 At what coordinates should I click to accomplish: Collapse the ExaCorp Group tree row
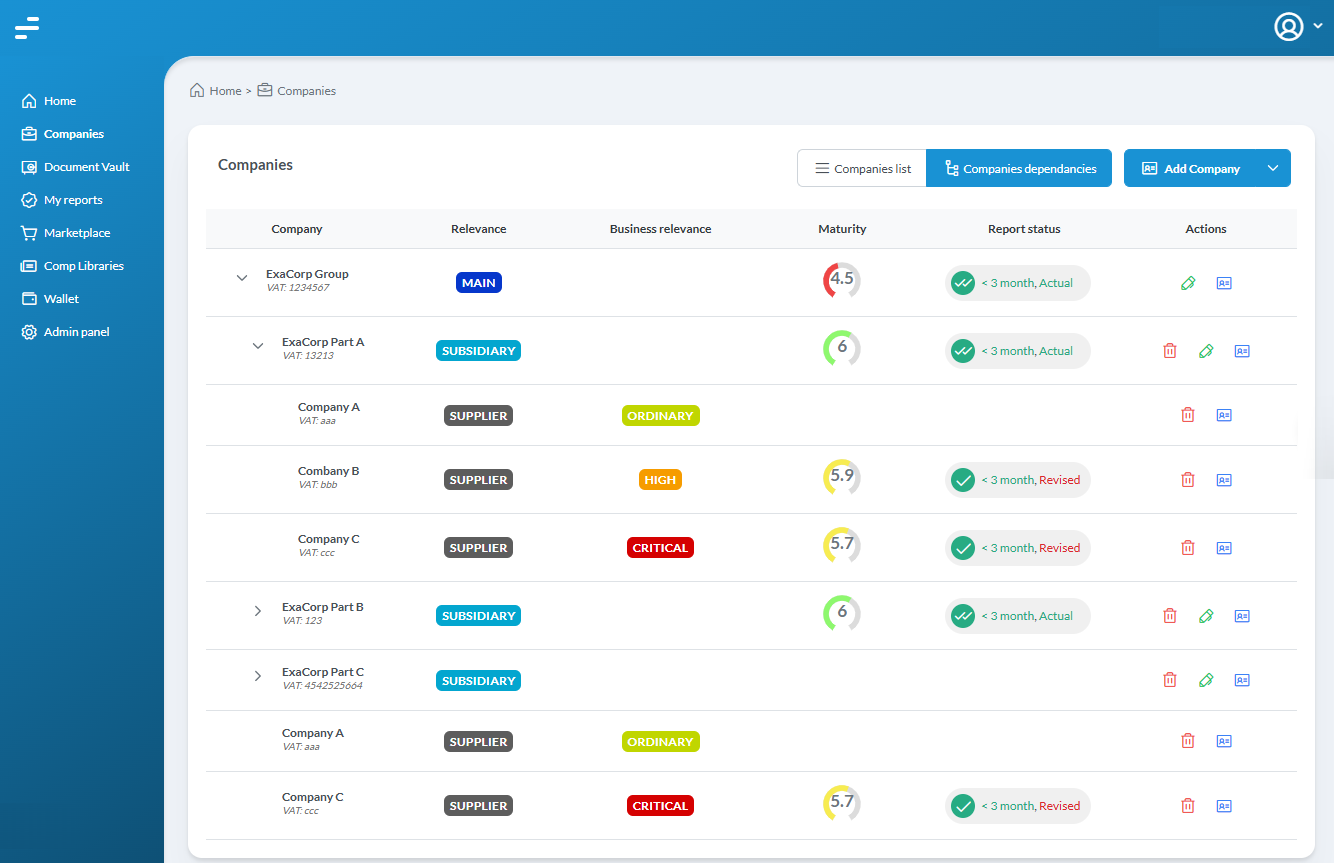(x=241, y=278)
